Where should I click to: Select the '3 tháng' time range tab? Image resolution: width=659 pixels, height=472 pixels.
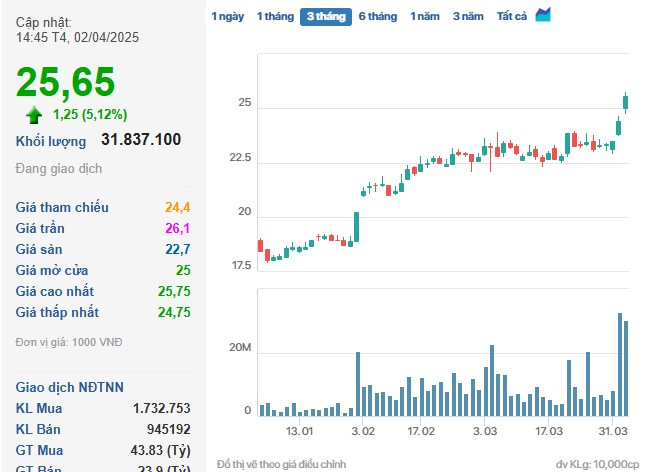326,17
